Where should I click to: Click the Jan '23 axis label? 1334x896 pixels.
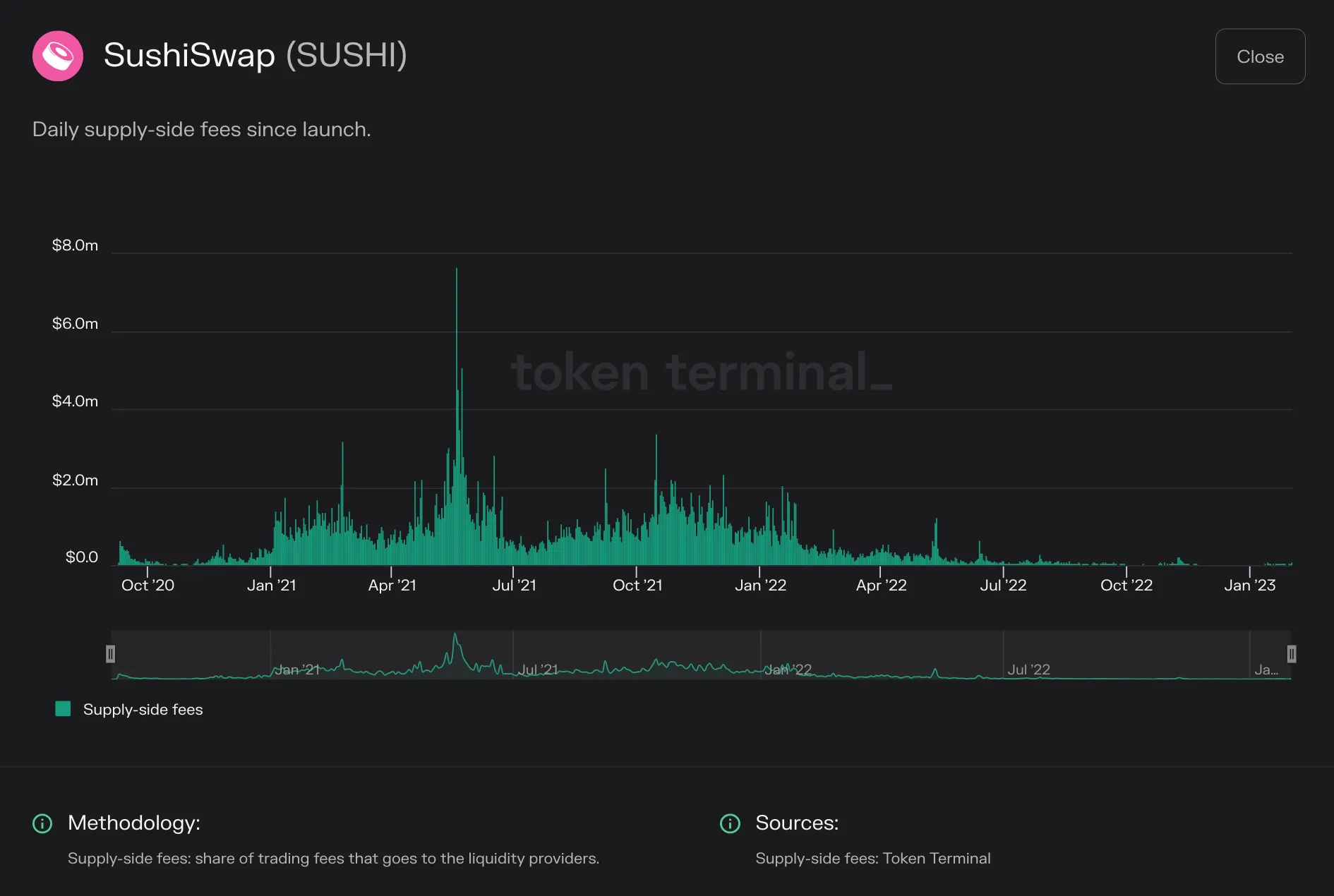(x=1250, y=585)
